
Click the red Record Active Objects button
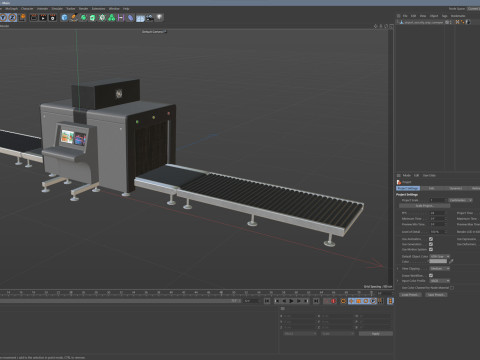pos(333,301)
